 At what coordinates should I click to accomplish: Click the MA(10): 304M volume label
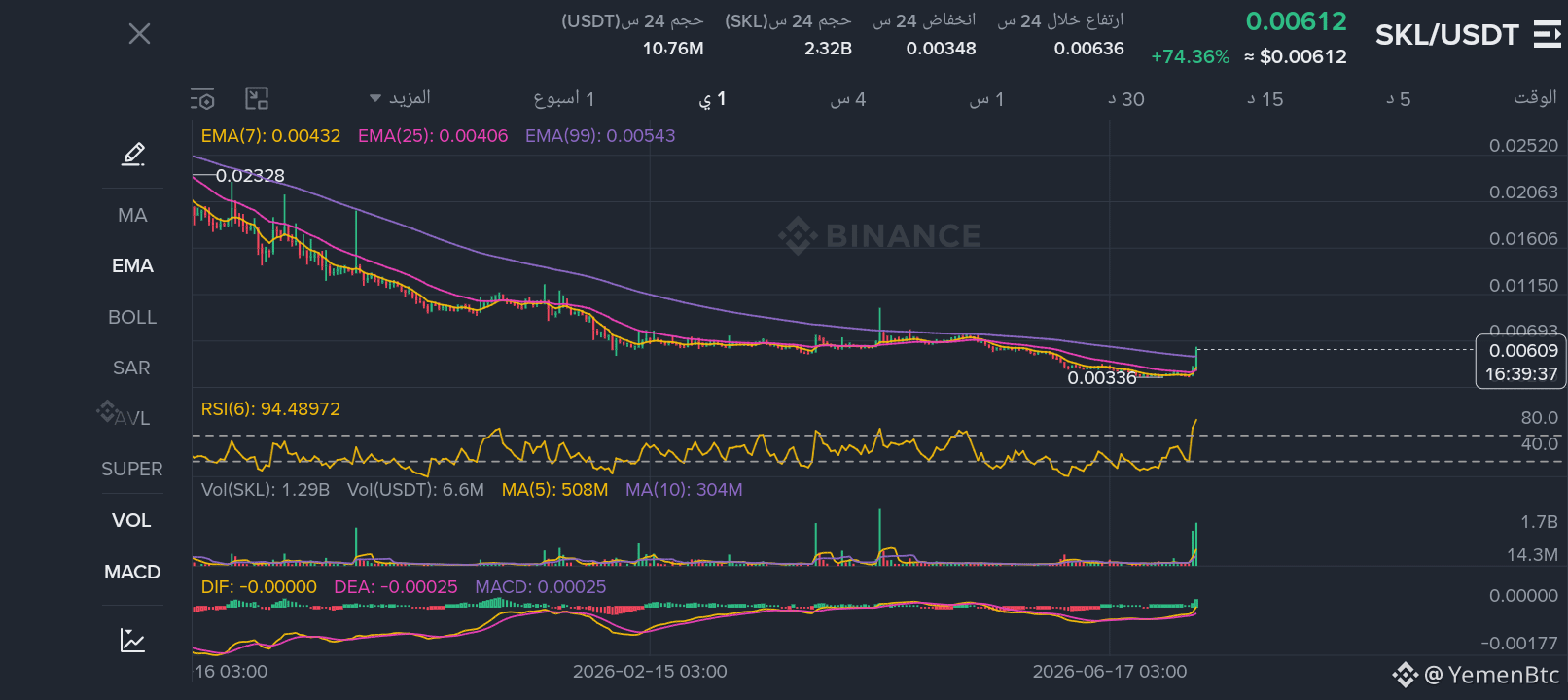tap(684, 490)
